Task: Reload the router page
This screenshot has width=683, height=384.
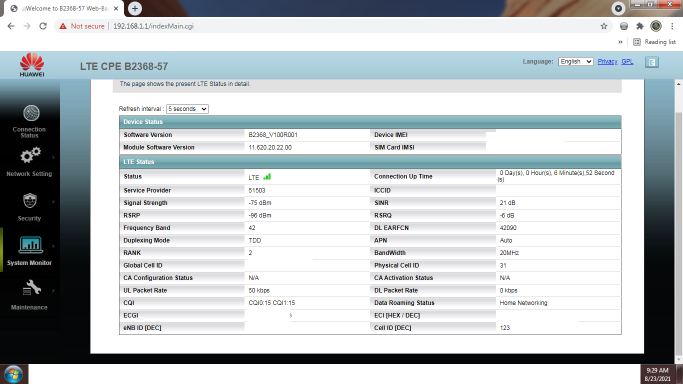Action: (43, 26)
